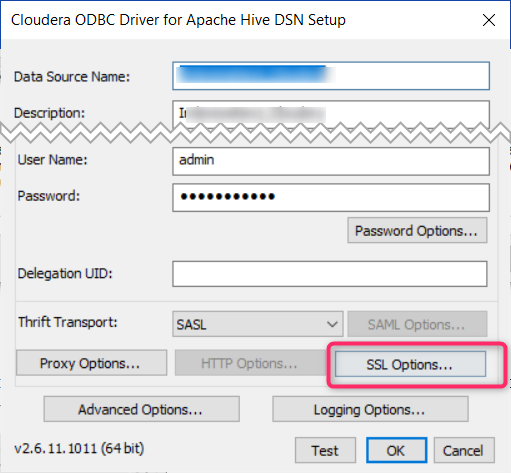
Task: Select the User Name field containing admin
Action: click(x=331, y=161)
